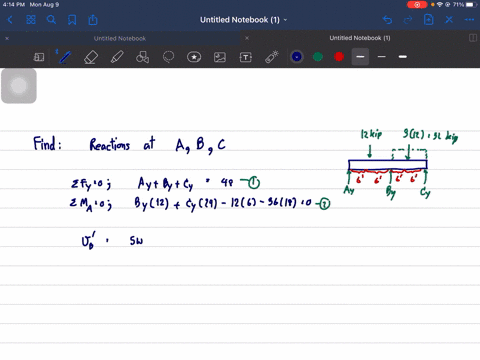The width and height of the screenshot is (480, 360).
Task: Select the Text box tool
Action: tap(246, 57)
